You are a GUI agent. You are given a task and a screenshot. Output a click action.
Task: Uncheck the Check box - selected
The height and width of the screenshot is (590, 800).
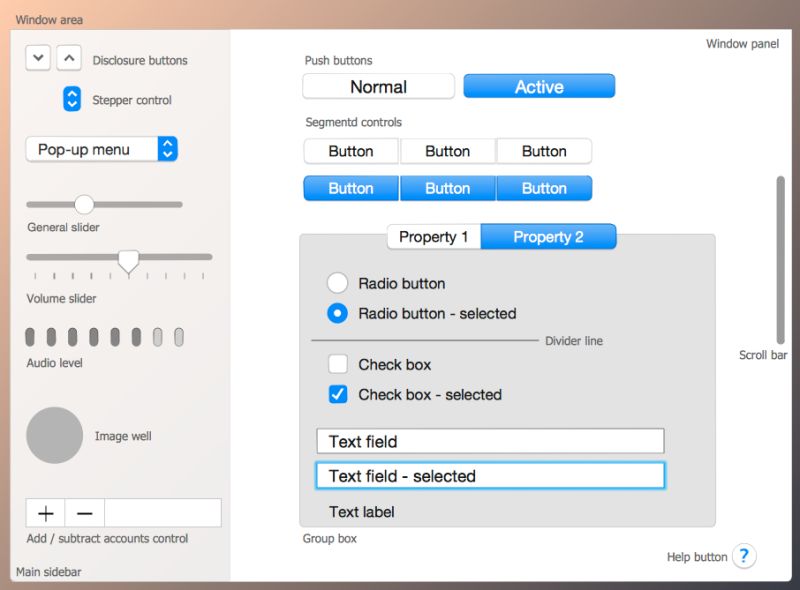[337, 395]
